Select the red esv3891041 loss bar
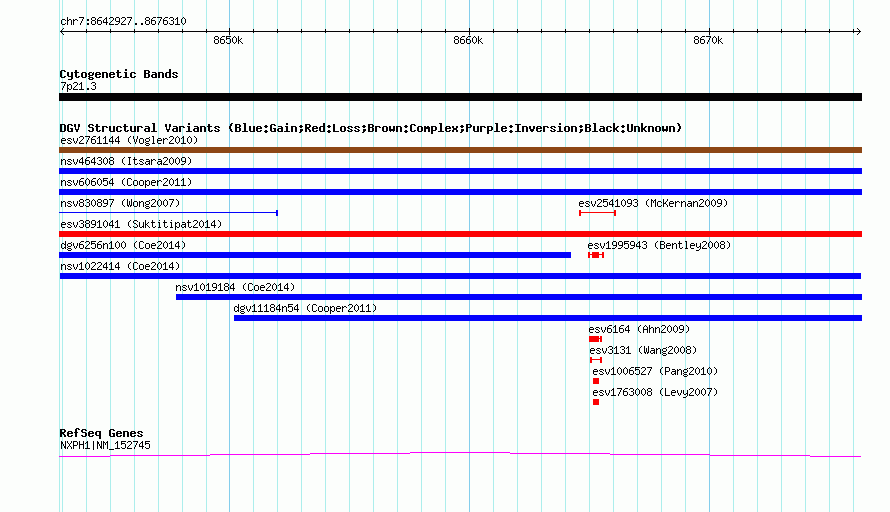The width and height of the screenshot is (890, 512). [x=460, y=234]
